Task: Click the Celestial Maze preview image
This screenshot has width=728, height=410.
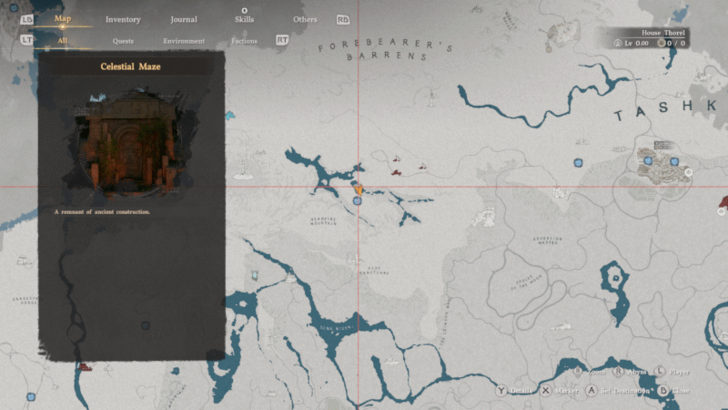Action: coord(130,143)
